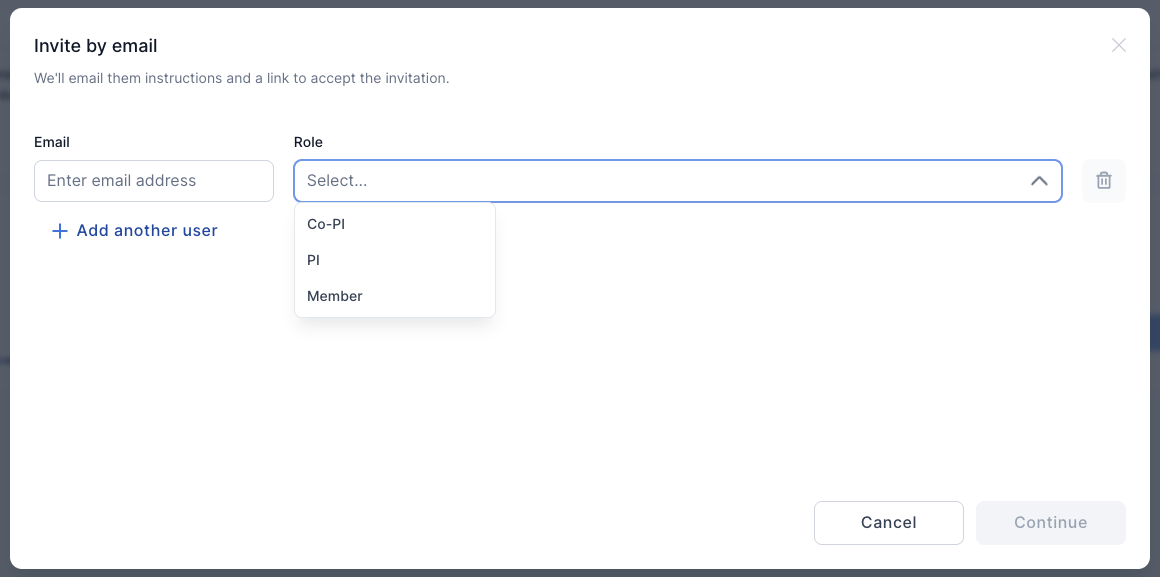Click the Role field label
The height and width of the screenshot is (577, 1160).
pos(308,142)
